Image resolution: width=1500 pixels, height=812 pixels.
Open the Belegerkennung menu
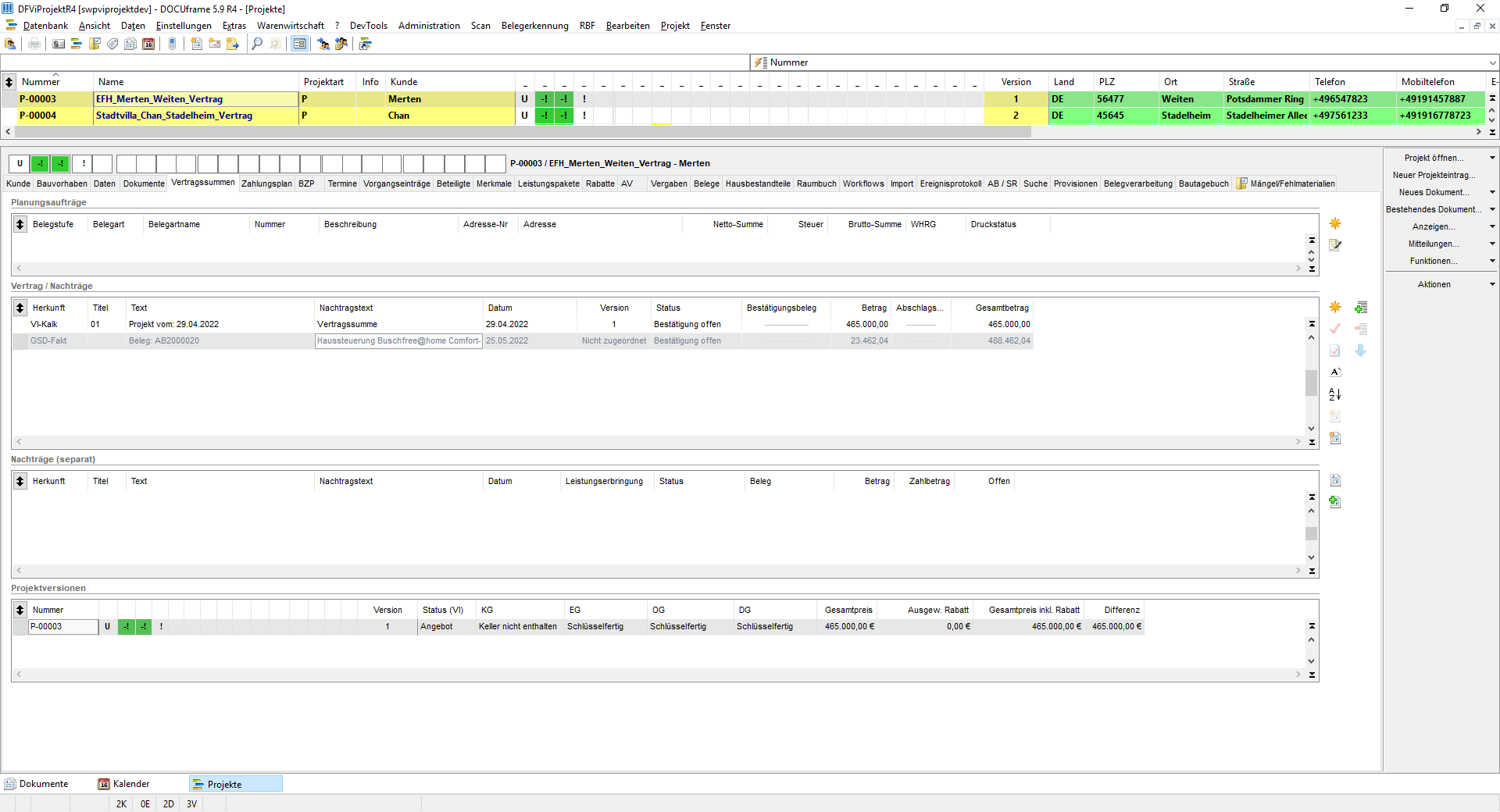pos(535,26)
